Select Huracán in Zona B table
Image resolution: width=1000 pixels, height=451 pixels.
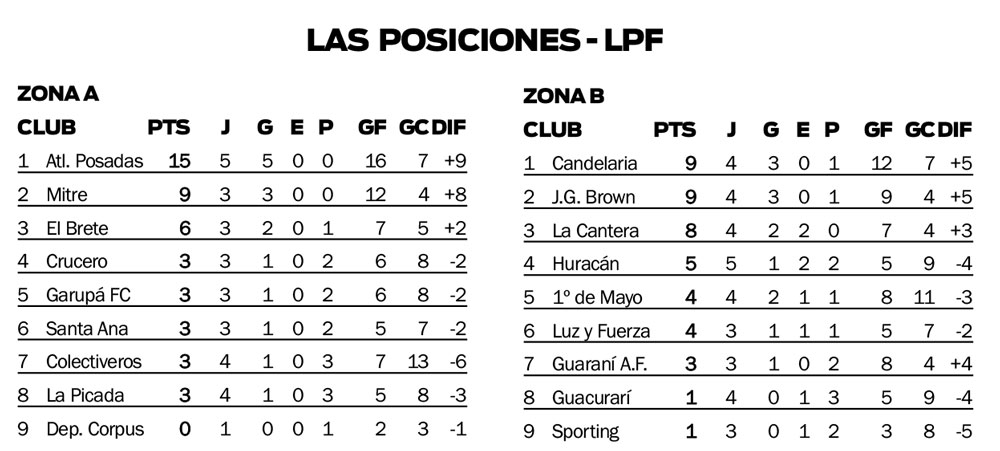586,264
